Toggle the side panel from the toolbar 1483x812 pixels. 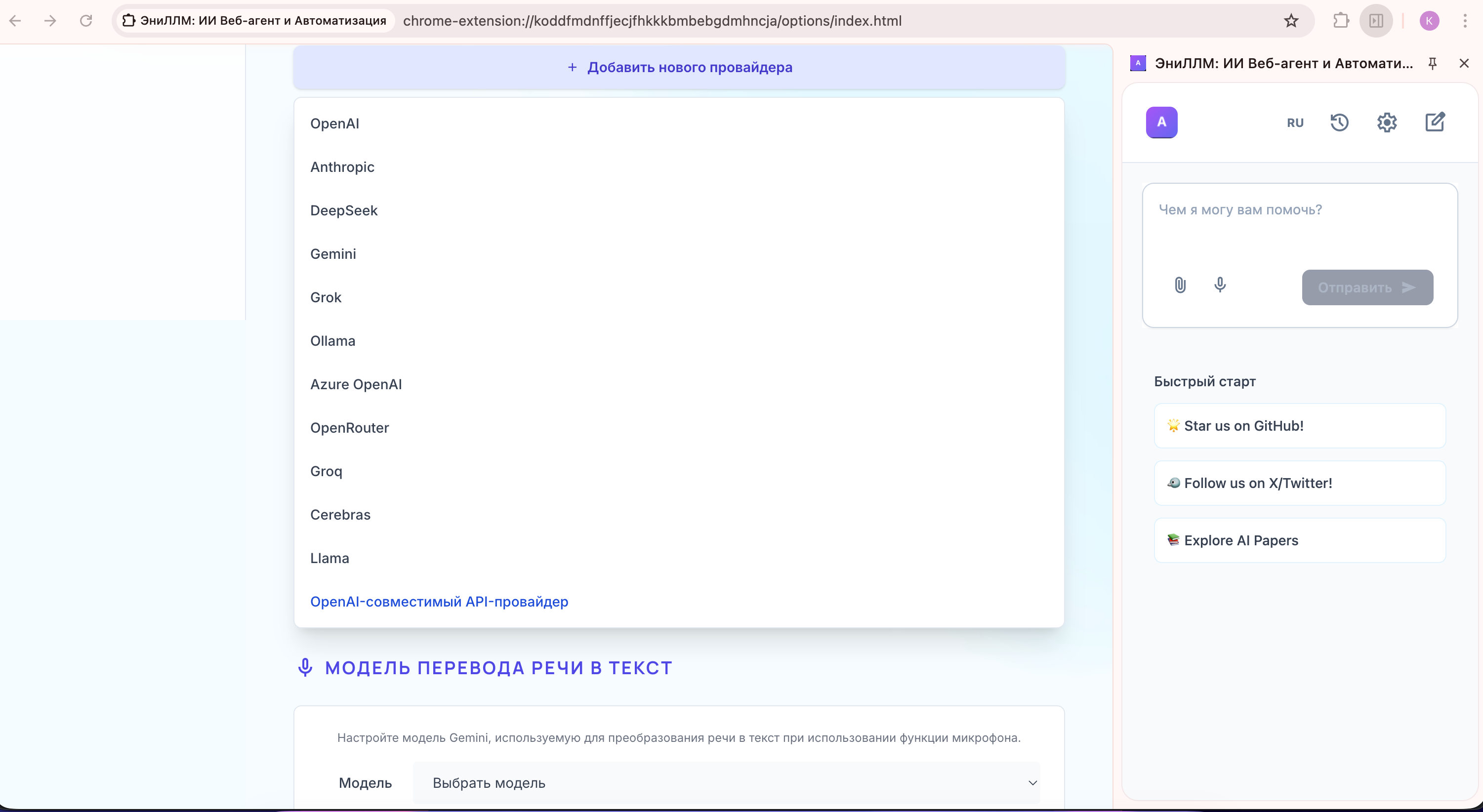(1376, 21)
